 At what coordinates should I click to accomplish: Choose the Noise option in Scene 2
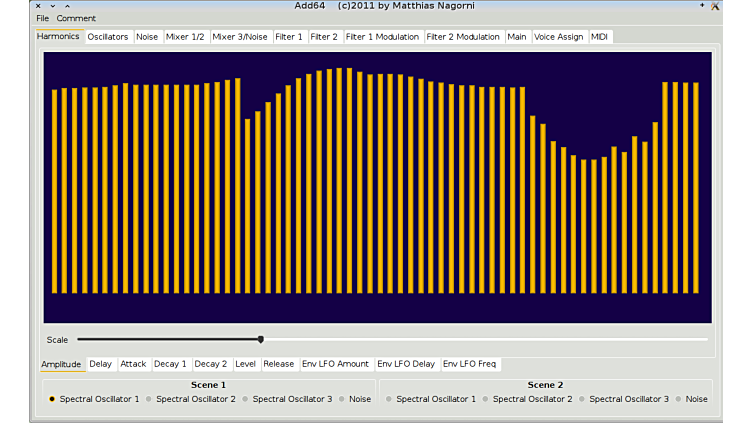(x=680, y=399)
